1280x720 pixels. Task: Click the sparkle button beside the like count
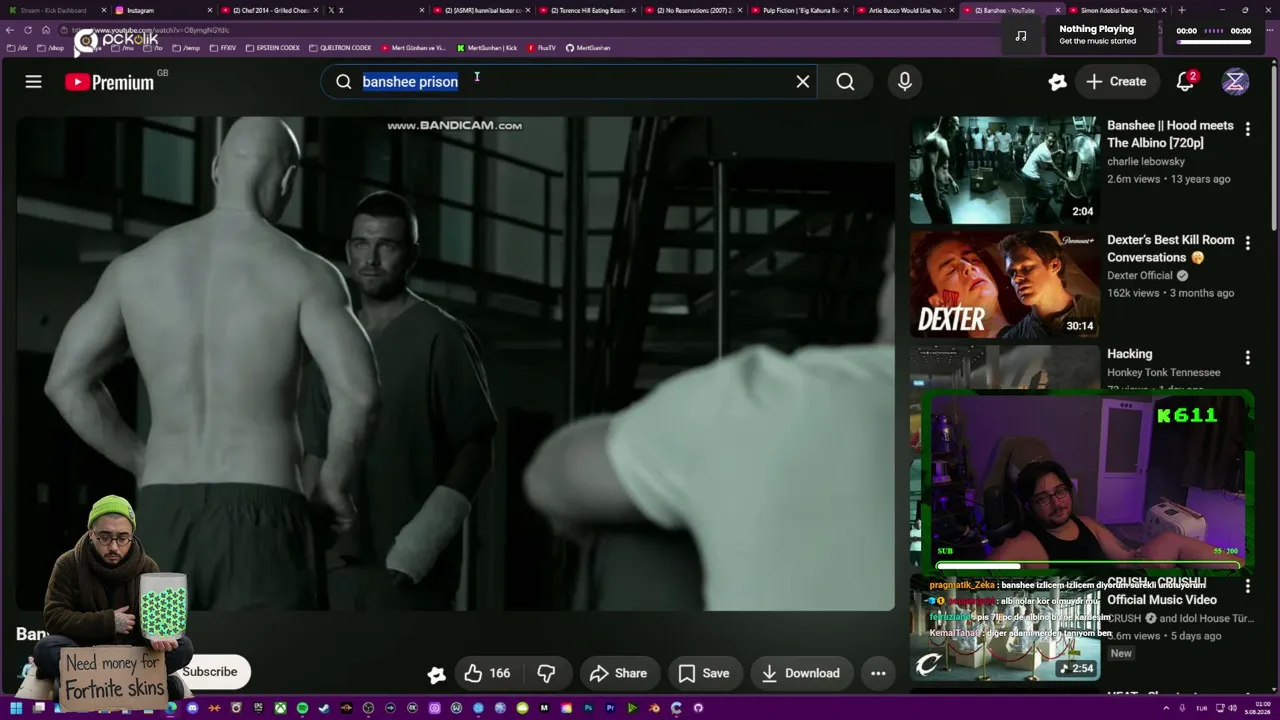pyautogui.click(x=436, y=674)
